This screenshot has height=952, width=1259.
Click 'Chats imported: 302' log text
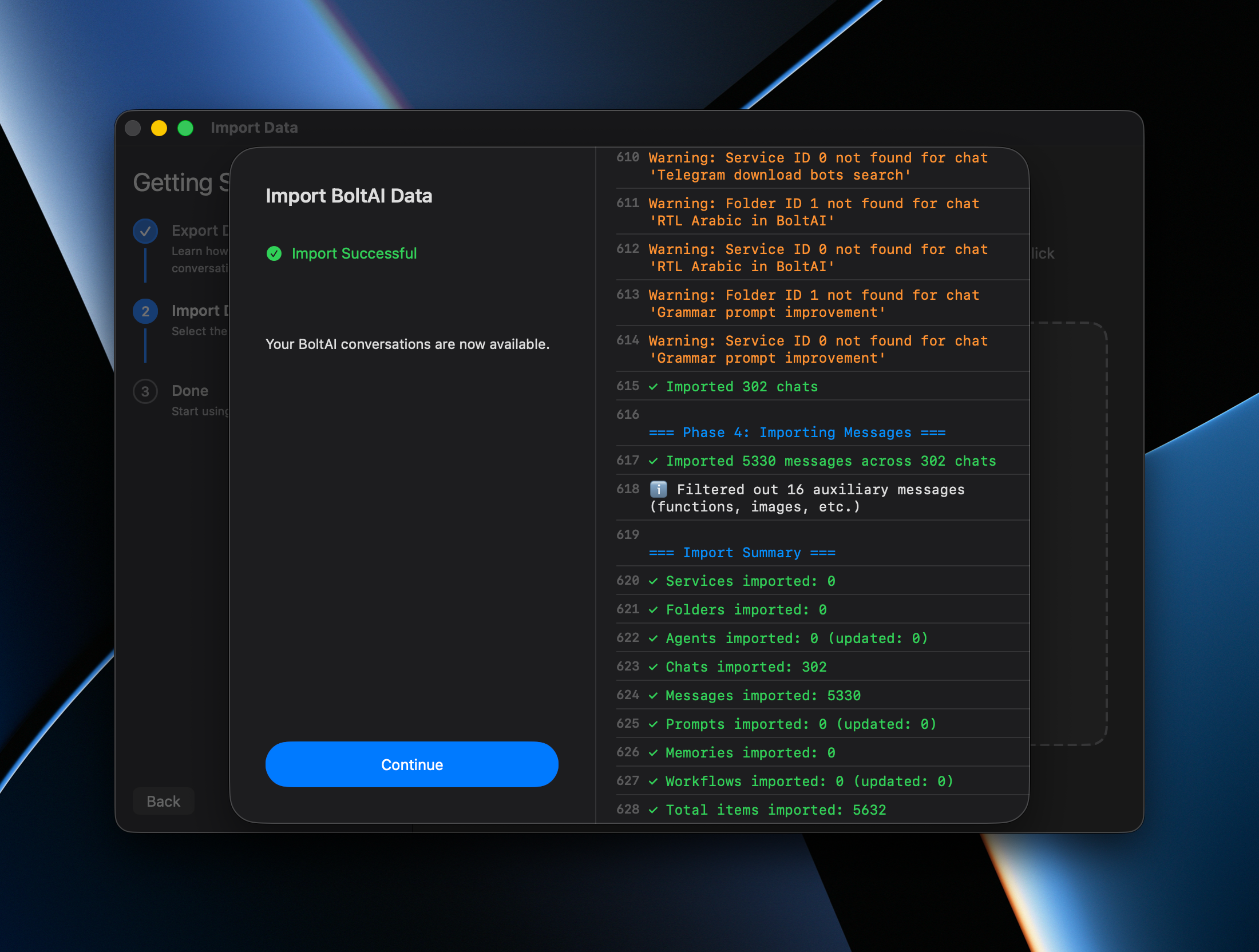746,667
